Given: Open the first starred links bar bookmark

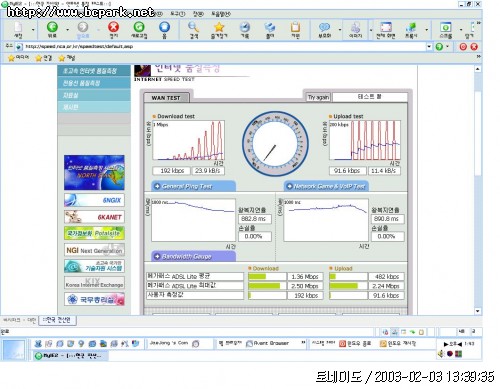Looking at the screenshot, I should 18,58.
